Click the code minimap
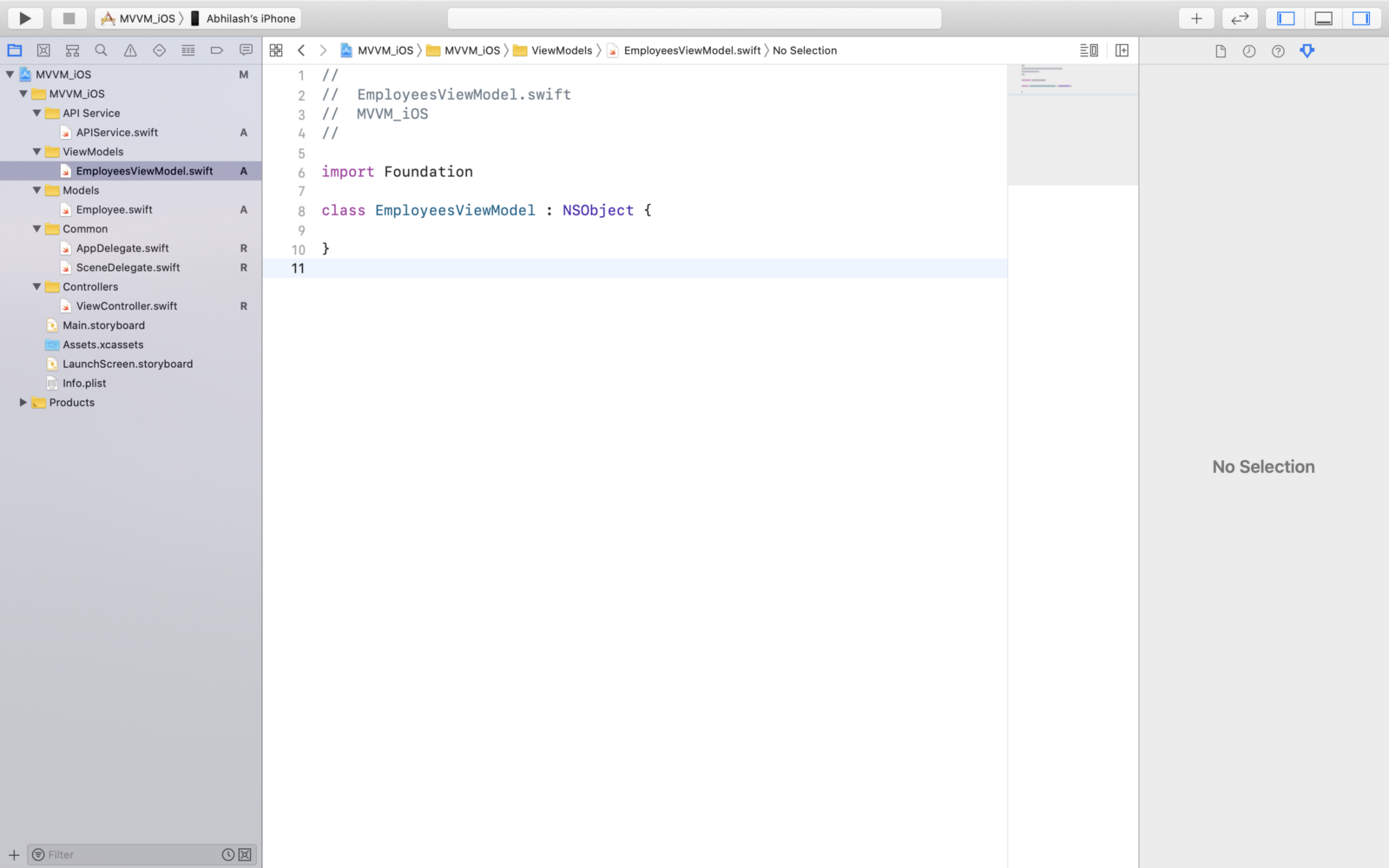1389x868 pixels. [x=1073, y=125]
